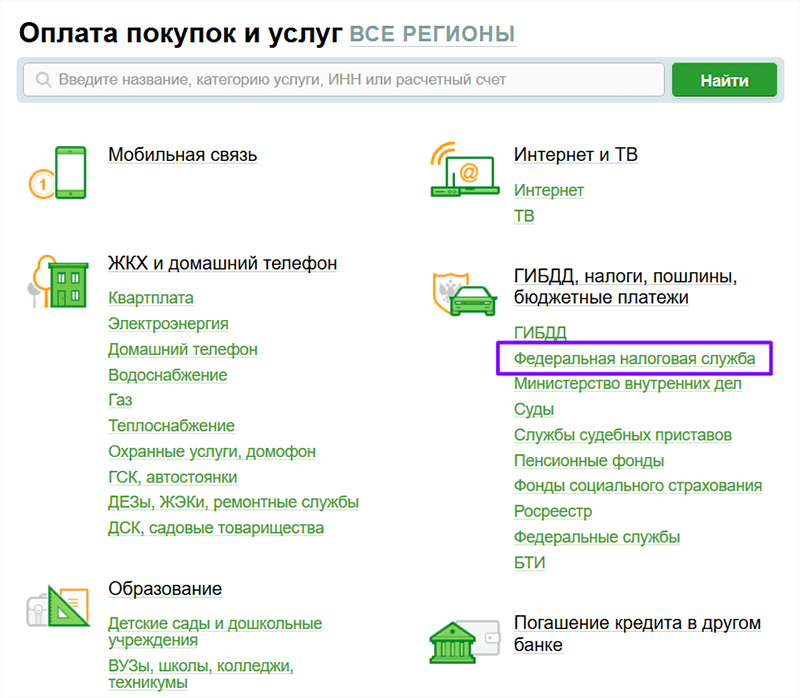Select the ТВ sublink
This screenshot has height=698, width=800.
[524, 216]
